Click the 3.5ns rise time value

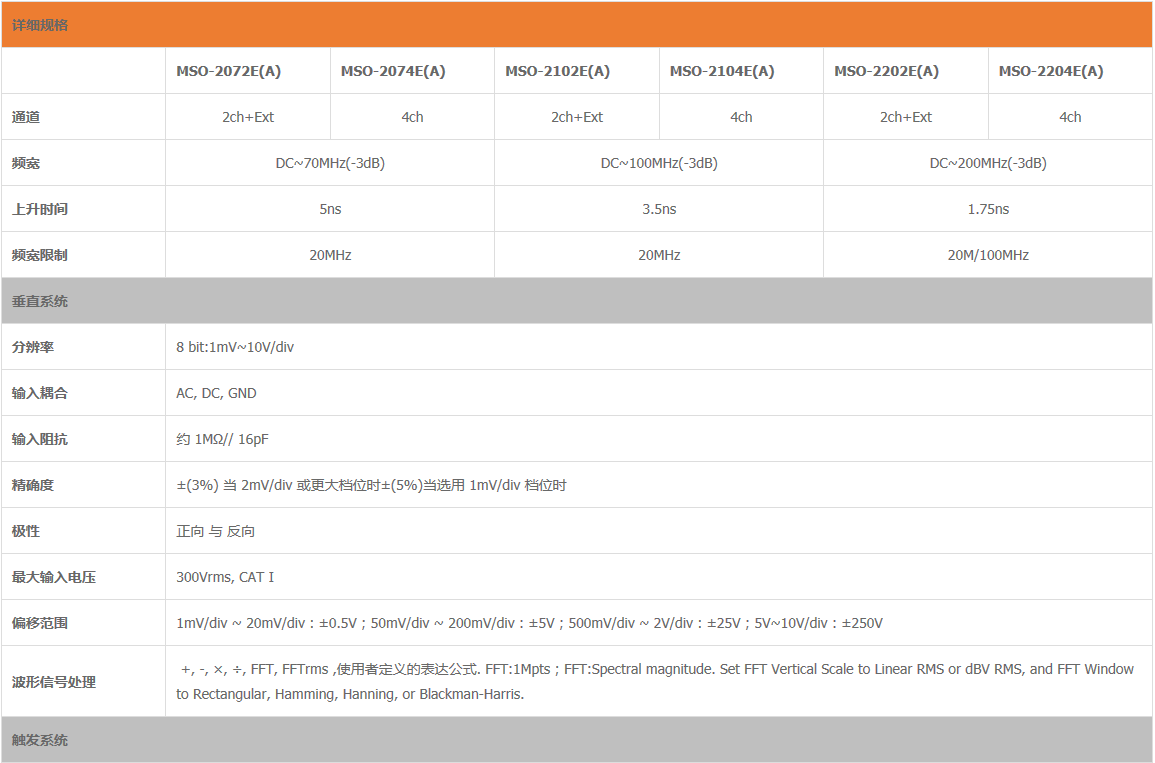(x=659, y=209)
